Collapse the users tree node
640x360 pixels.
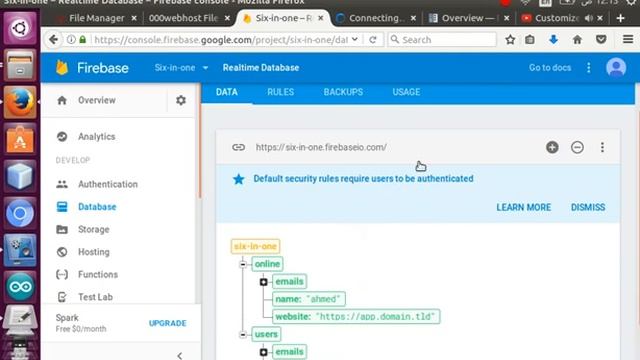(x=243, y=335)
